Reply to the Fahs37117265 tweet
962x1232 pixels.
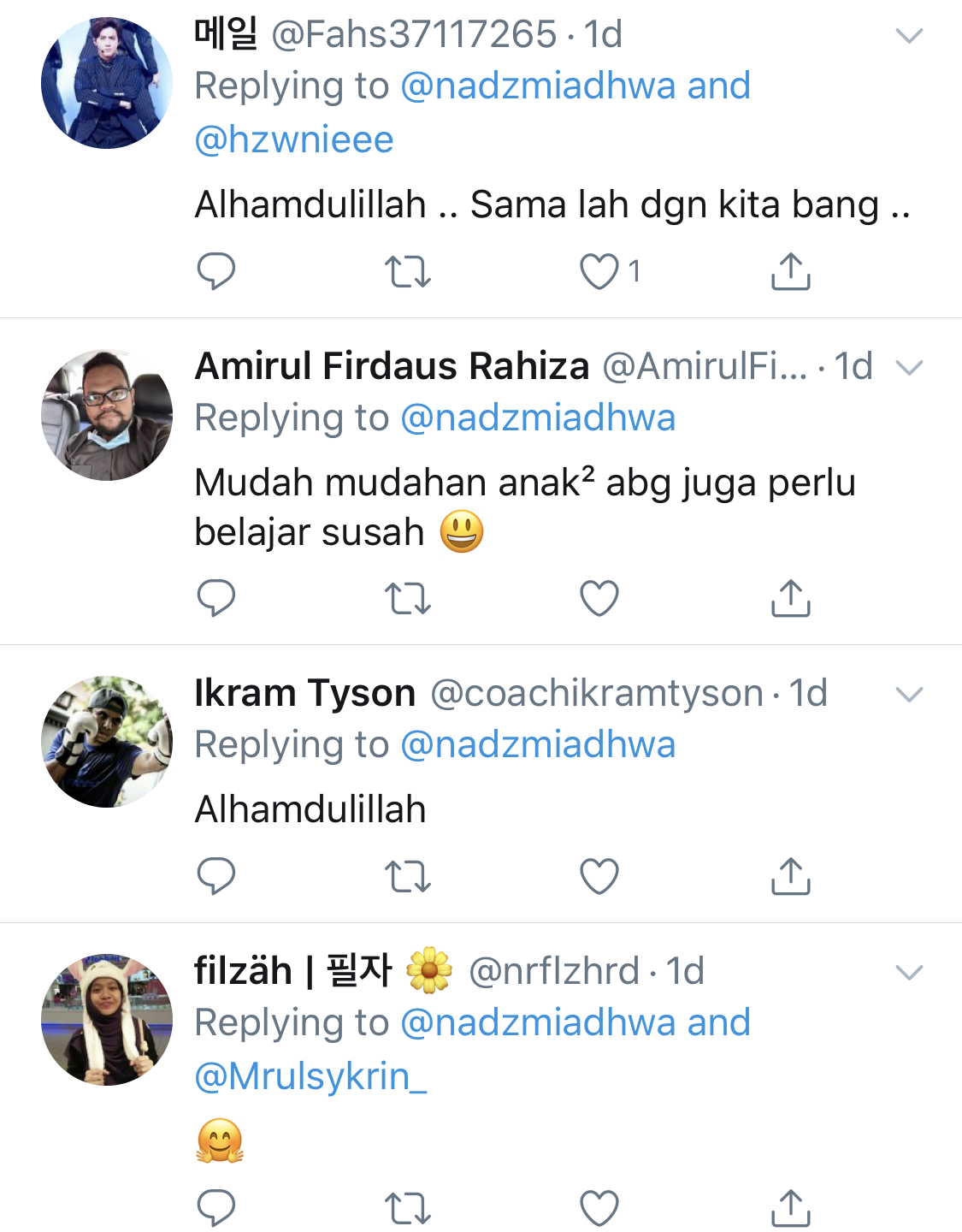click(215, 271)
